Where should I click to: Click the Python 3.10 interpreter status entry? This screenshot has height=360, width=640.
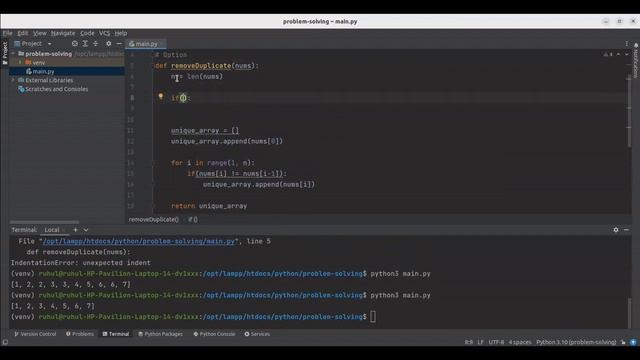coord(576,342)
